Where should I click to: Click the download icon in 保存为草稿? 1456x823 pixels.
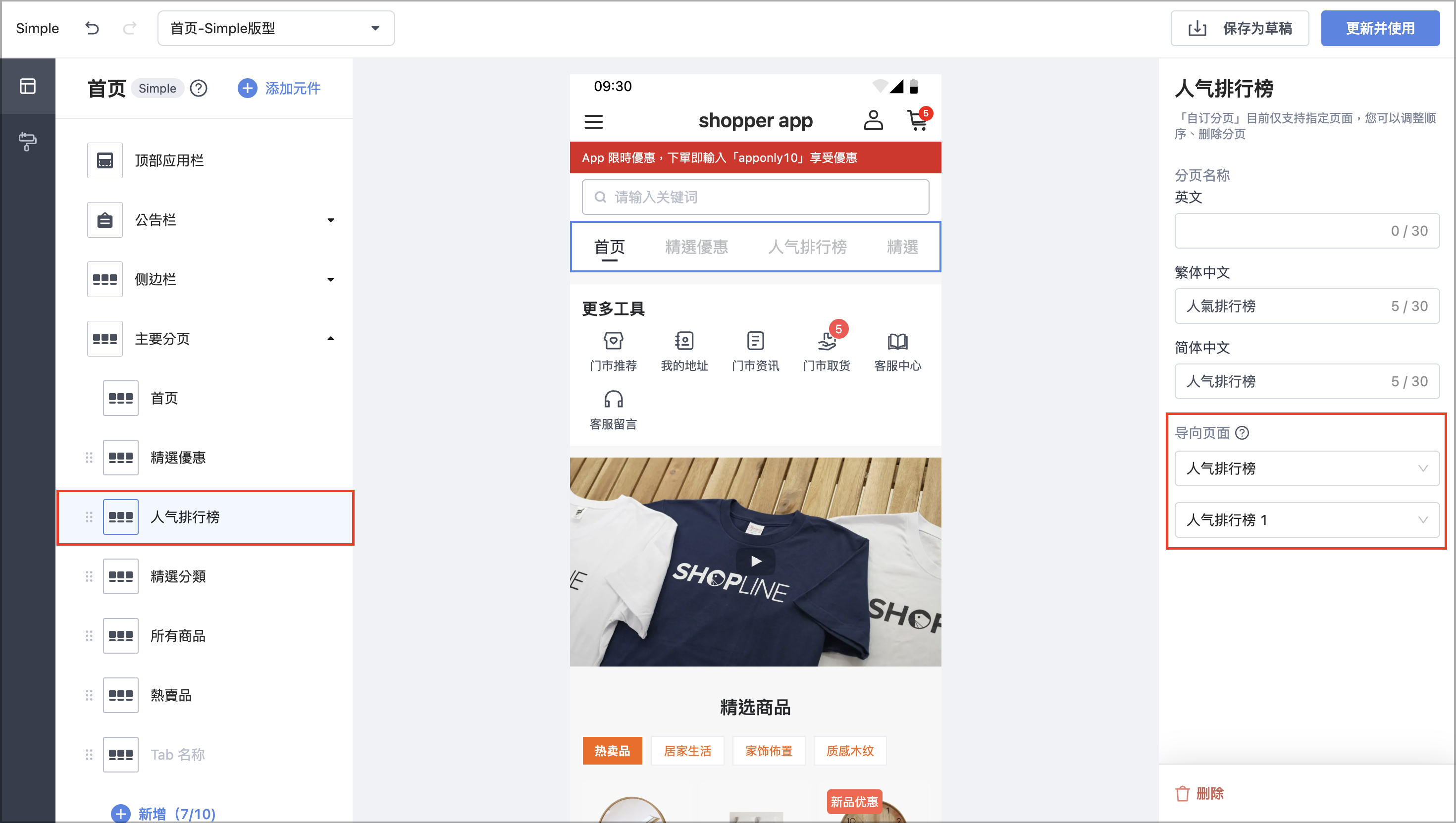[1197, 28]
